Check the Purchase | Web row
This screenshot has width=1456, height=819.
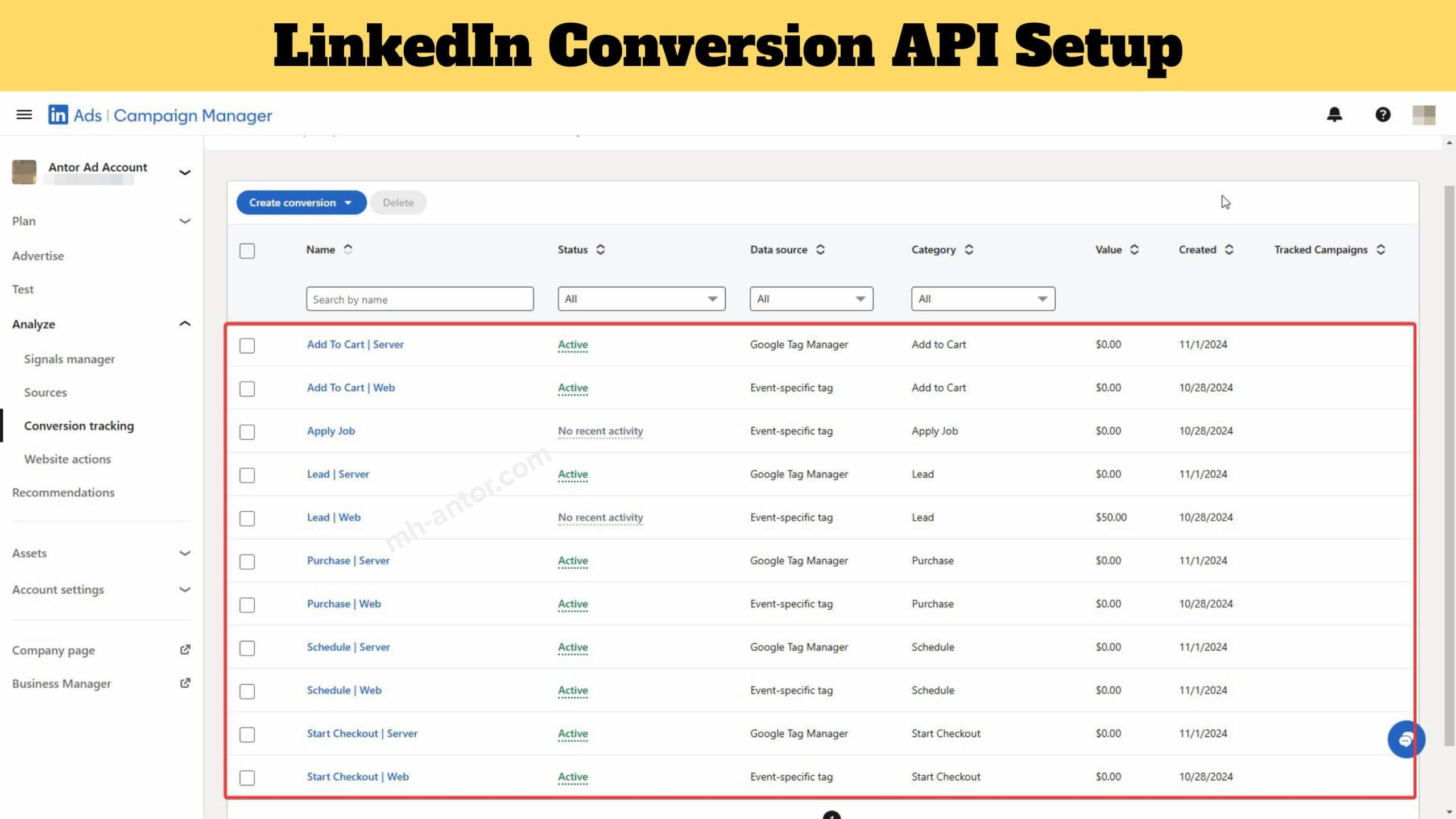tap(247, 605)
